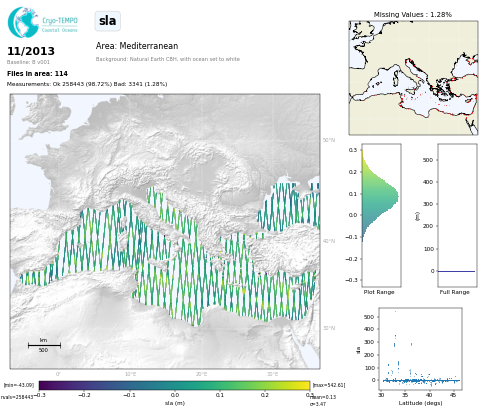
Task: Click the Background: Natural Earth caption
Action: (x=168, y=59)
